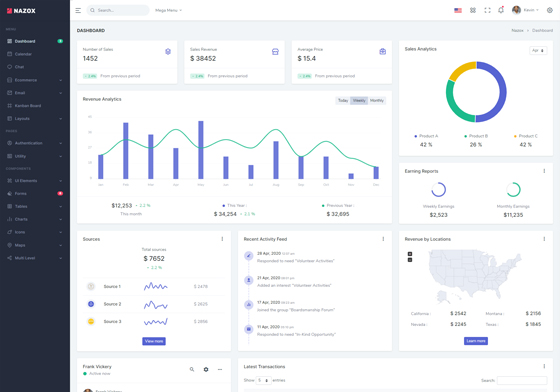This screenshot has width=560, height=392.
Task: Open the apps grid icon in header
Action: tap(473, 10)
